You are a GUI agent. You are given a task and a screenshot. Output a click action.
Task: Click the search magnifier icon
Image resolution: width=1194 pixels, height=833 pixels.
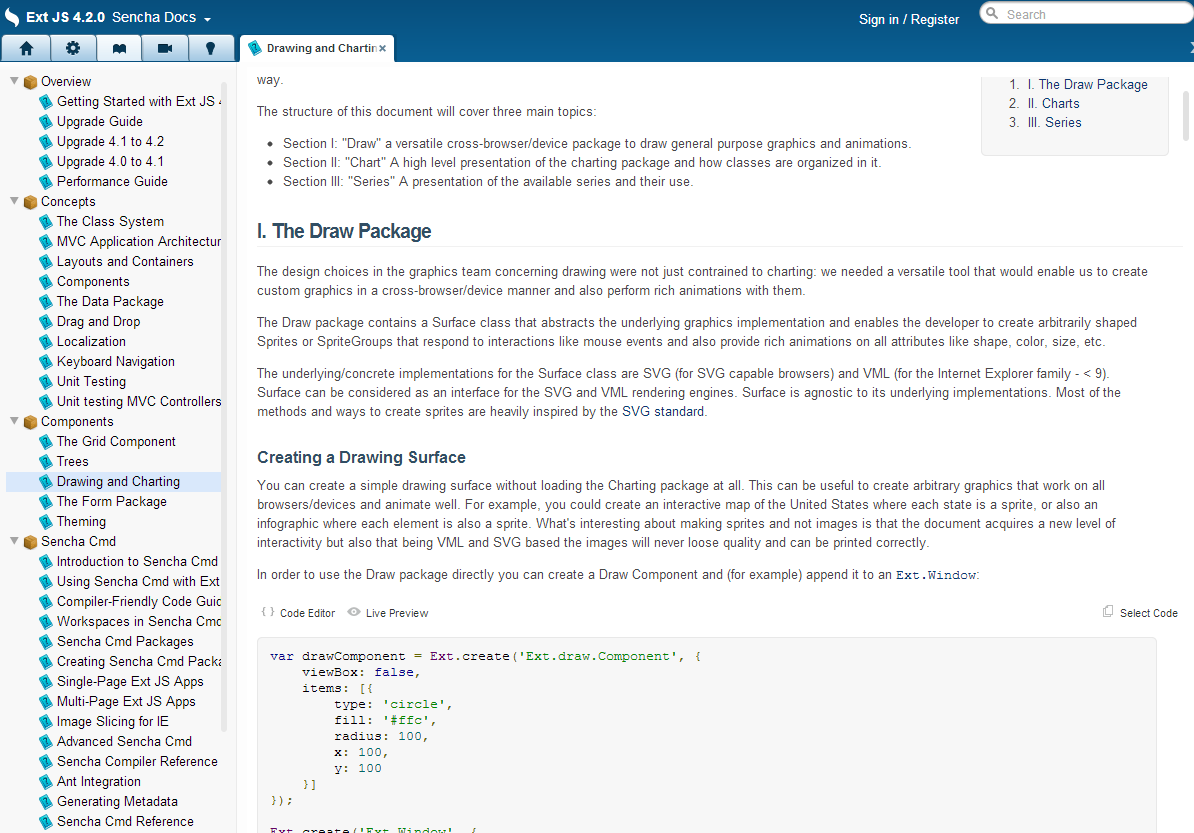point(991,13)
